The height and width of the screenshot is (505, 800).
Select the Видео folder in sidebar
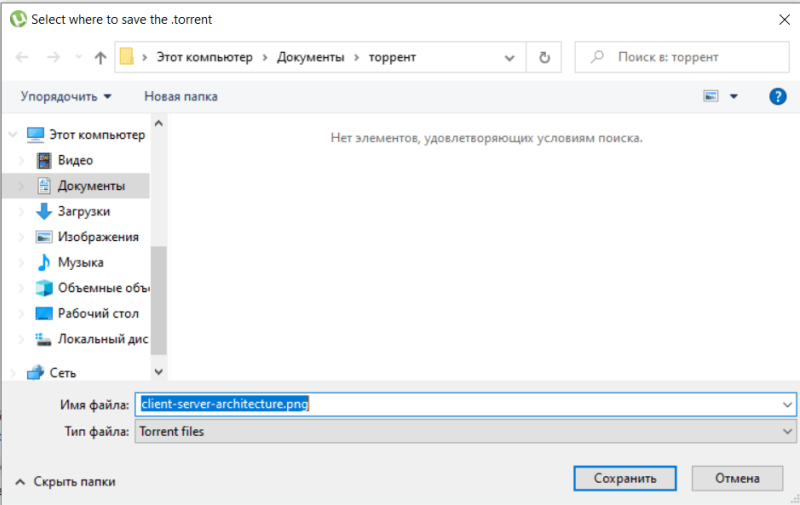[75, 160]
